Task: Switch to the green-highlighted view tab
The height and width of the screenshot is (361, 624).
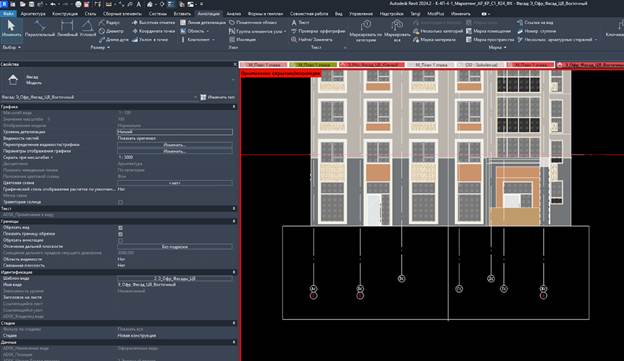Action: [x=313, y=64]
